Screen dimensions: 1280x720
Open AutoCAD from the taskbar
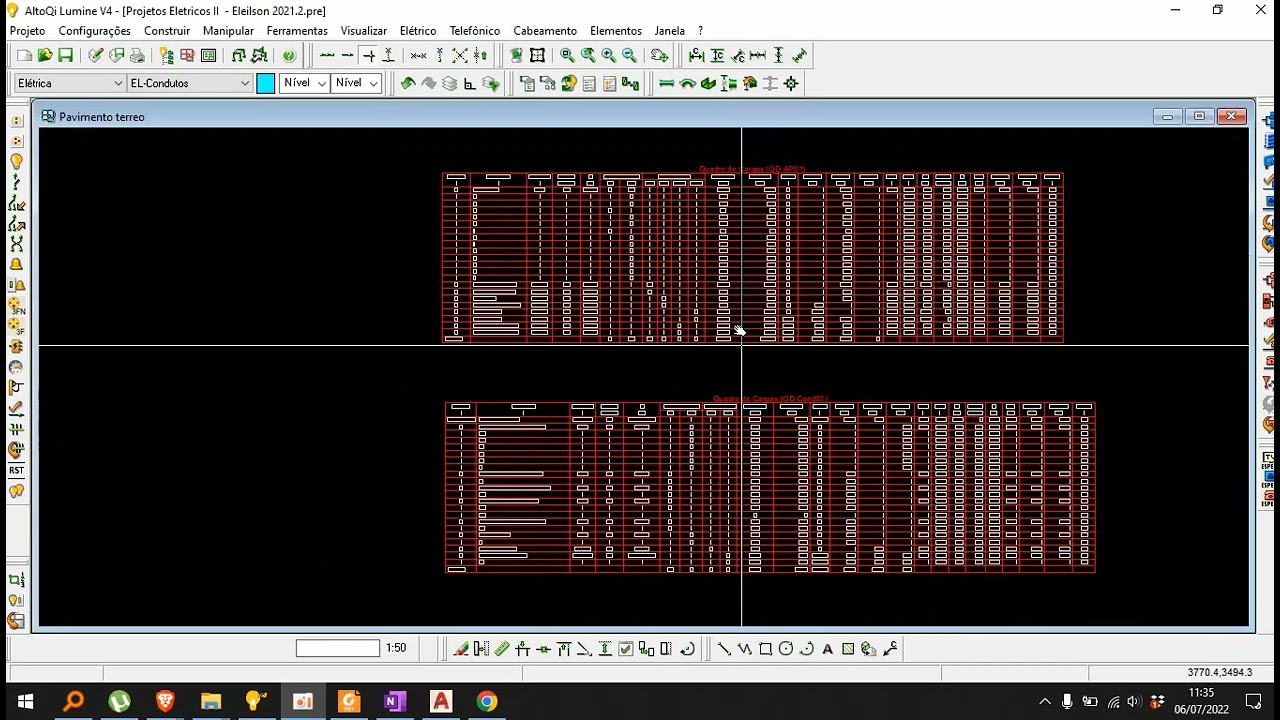pyautogui.click(x=440, y=701)
